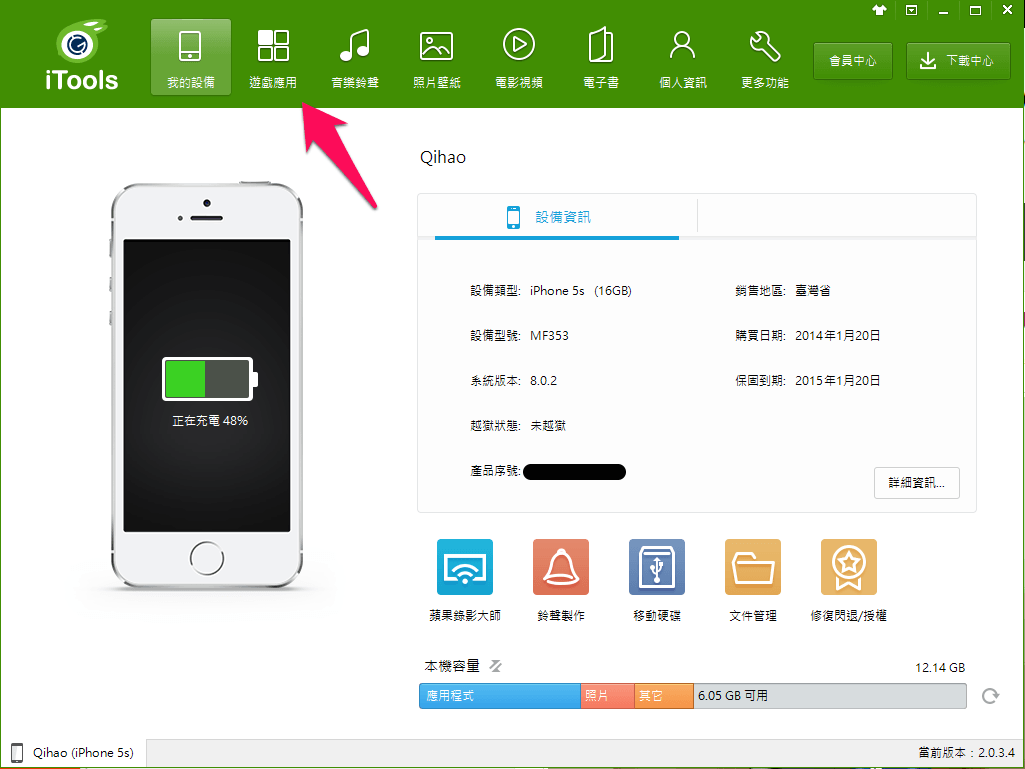Select Qihao (iPhone 5s) in status bar
This screenshot has height=769, width=1025.
pos(73,753)
